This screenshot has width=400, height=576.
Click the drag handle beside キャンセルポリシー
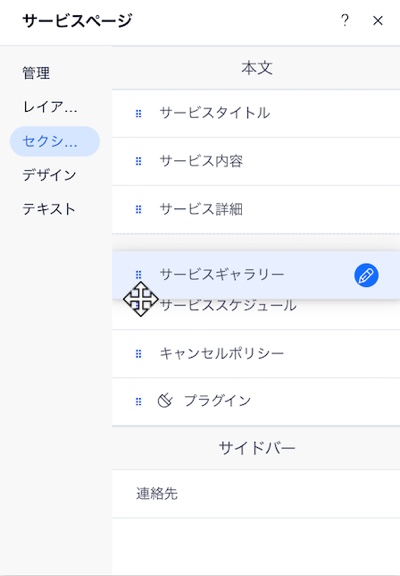138,354
